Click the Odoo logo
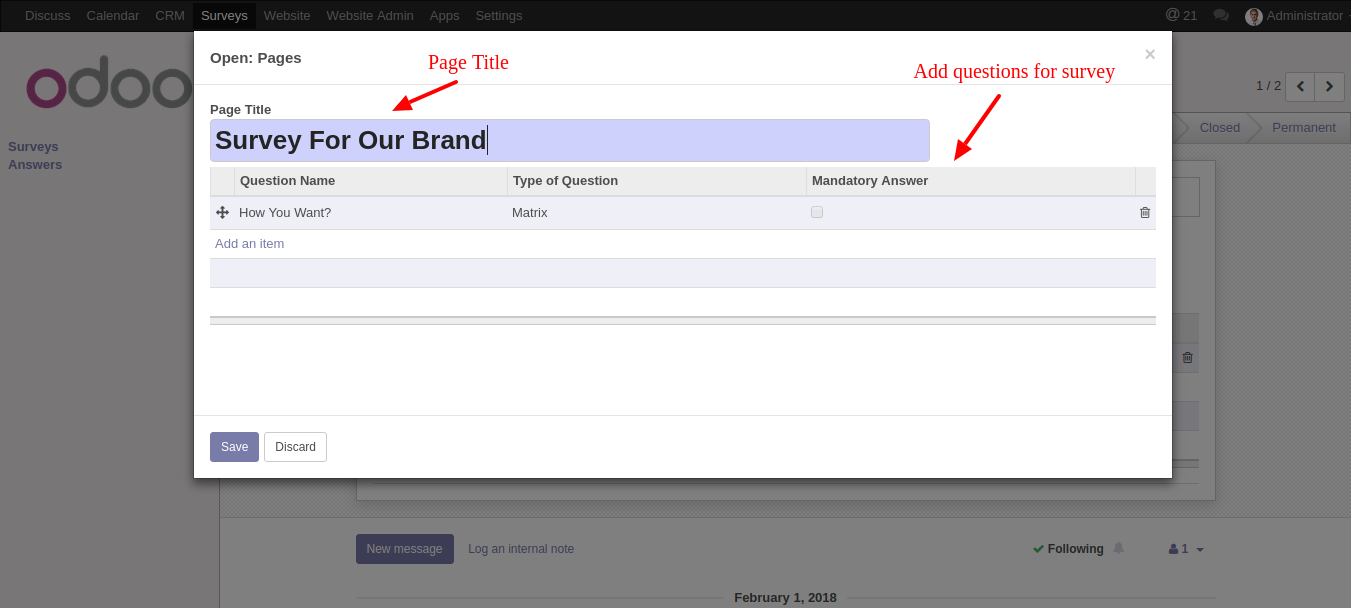The image size is (1351, 608). tap(108, 87)
